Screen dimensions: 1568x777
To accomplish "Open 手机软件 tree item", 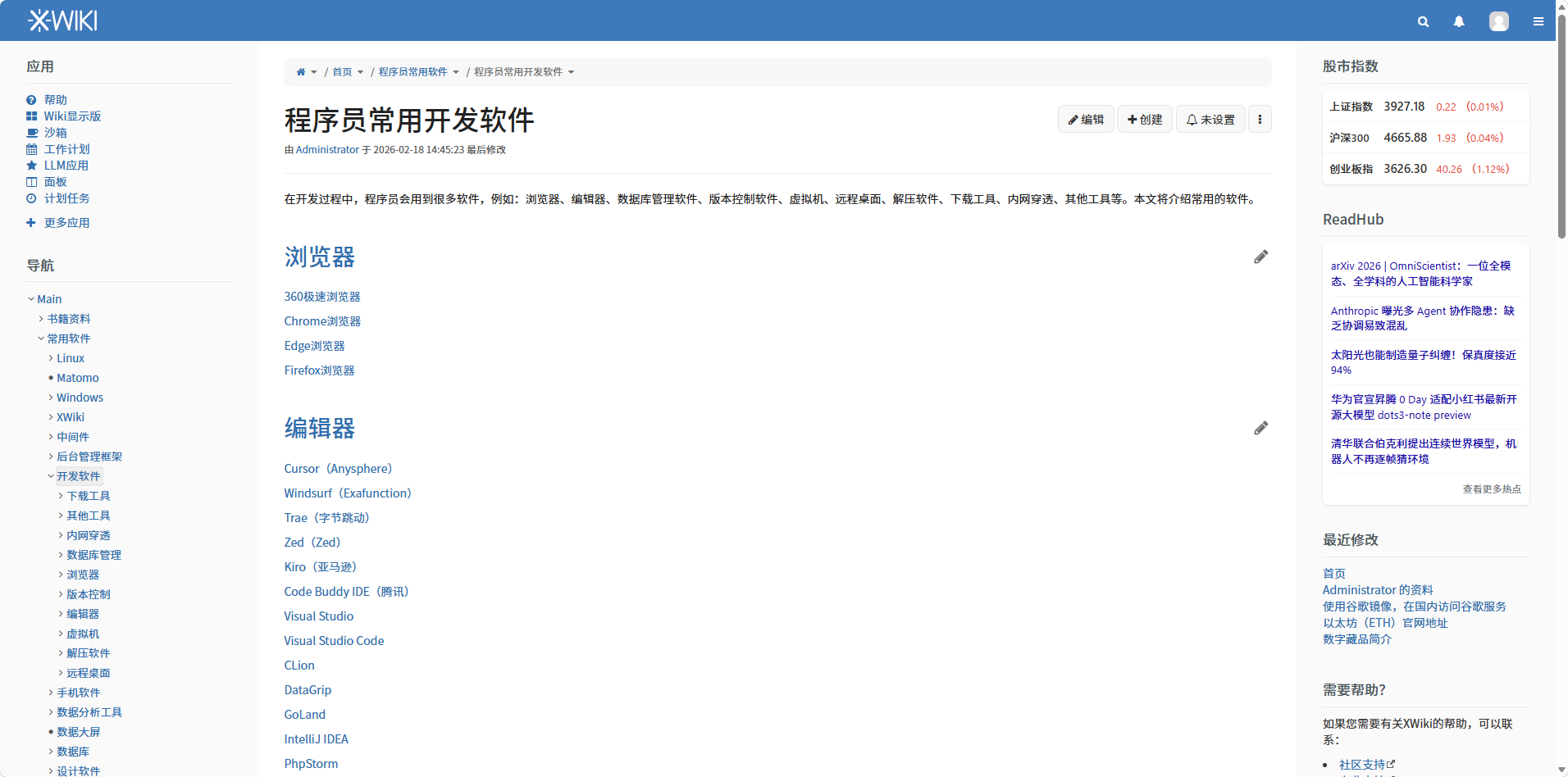I will (x=79, y=693).
